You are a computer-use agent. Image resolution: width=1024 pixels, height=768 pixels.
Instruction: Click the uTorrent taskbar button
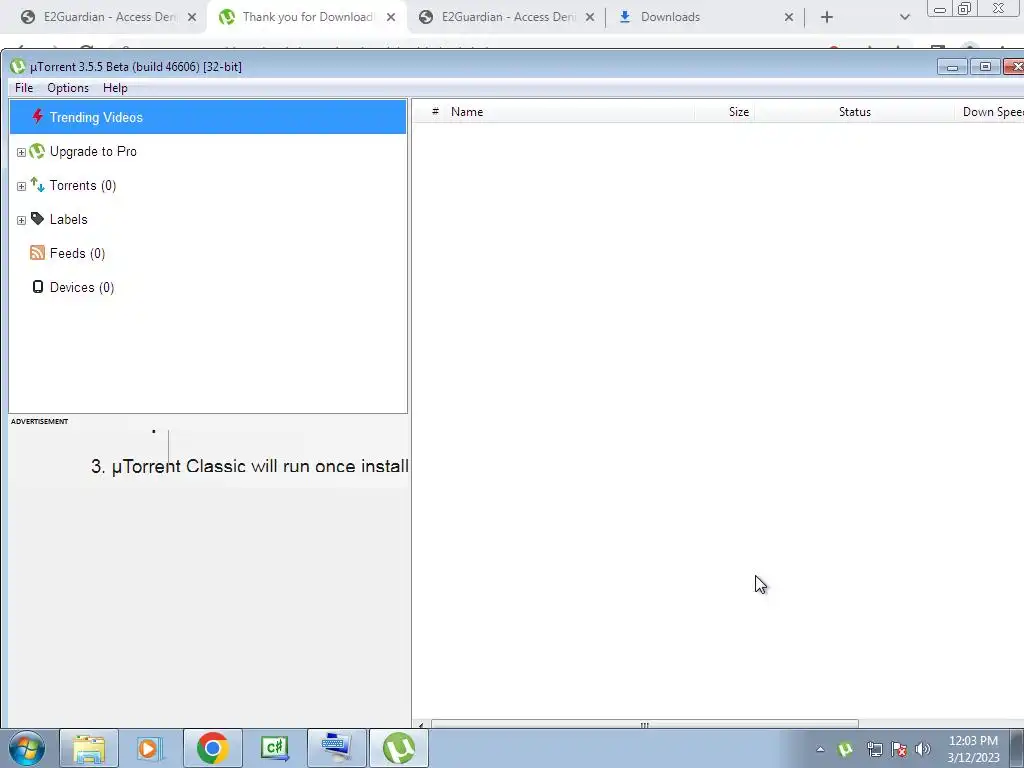[399, 748]
